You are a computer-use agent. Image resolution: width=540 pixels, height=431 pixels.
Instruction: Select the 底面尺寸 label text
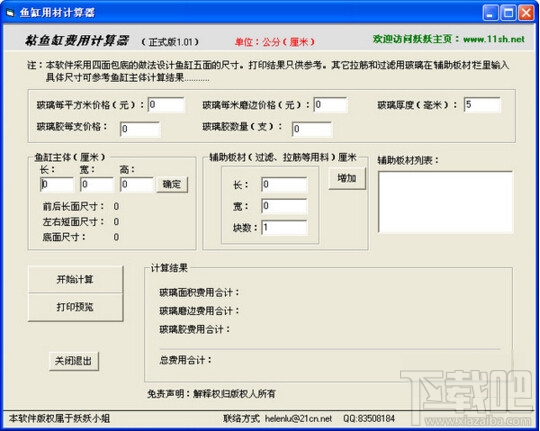click(64, 237)
